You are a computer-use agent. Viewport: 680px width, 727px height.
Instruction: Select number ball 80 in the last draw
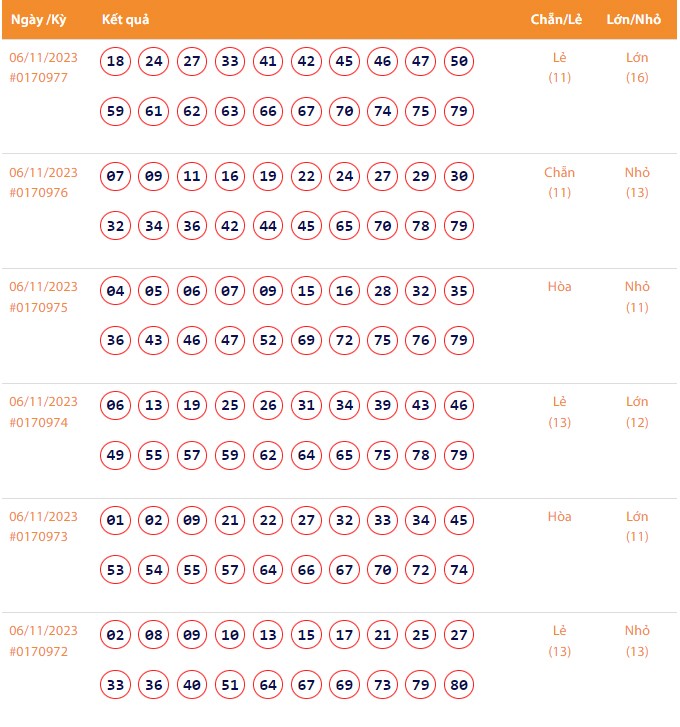[x=459, y=685]
